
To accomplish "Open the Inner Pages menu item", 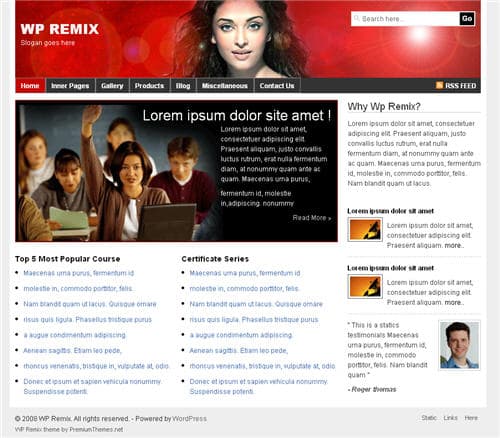I will (x=70, y=86).
